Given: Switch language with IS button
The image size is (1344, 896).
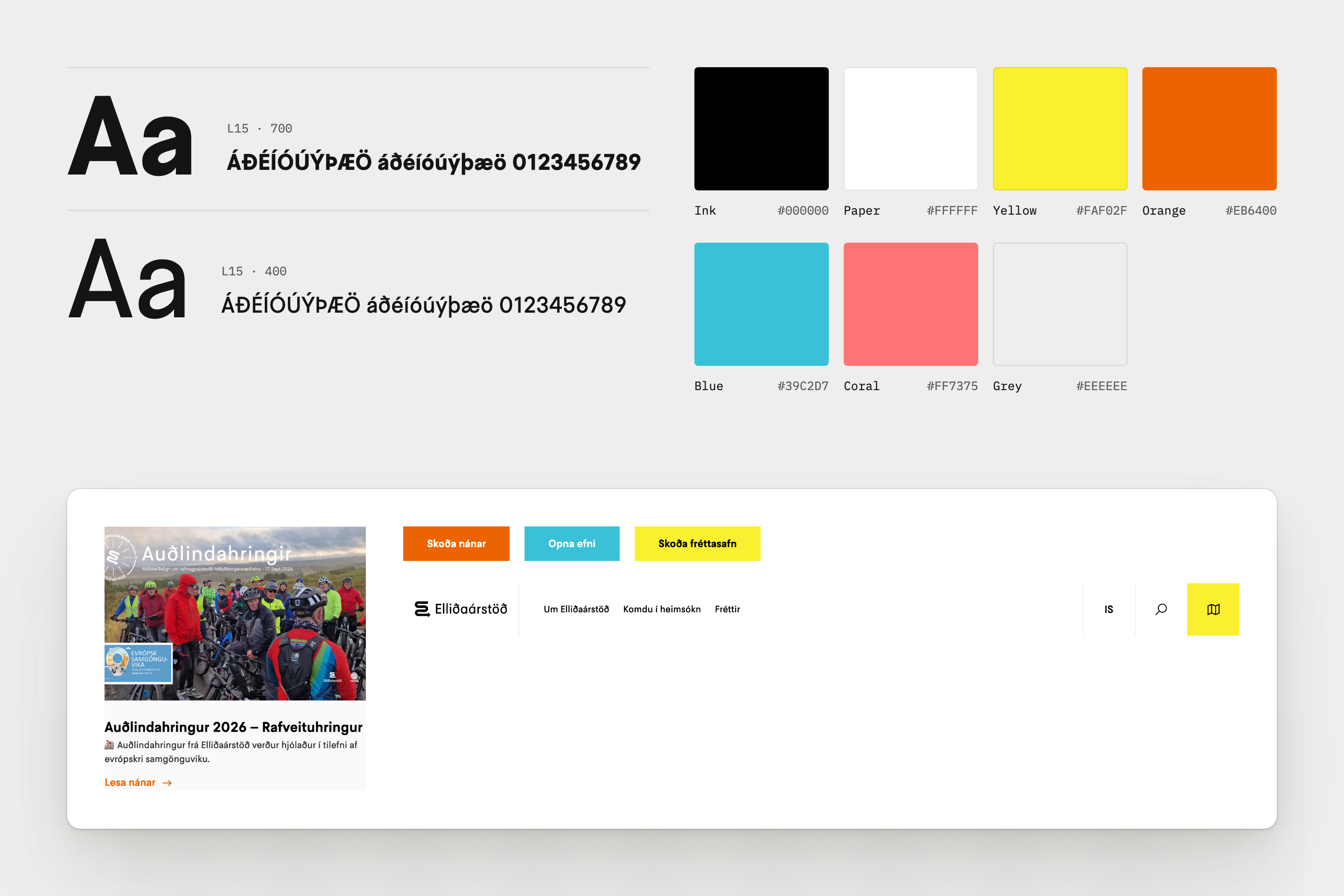Looking at the screenshot, I should tap(1109, 609).
